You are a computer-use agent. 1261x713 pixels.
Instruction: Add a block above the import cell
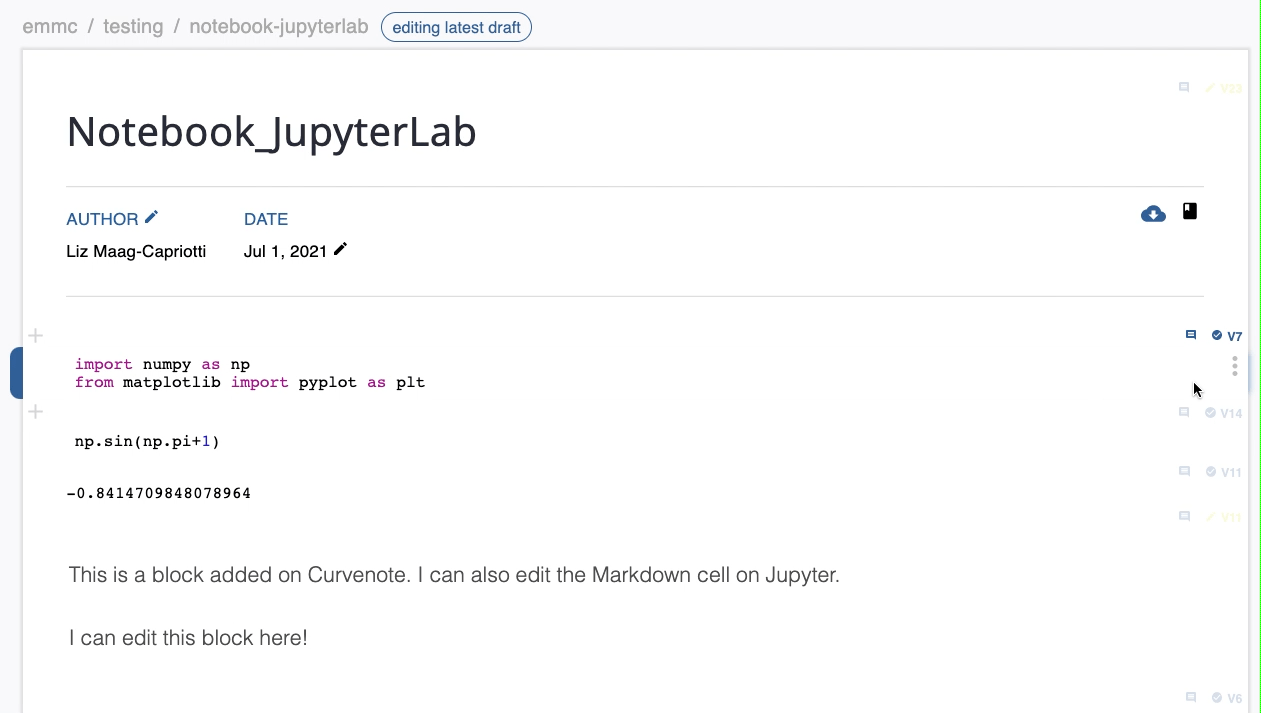point(35,336)
